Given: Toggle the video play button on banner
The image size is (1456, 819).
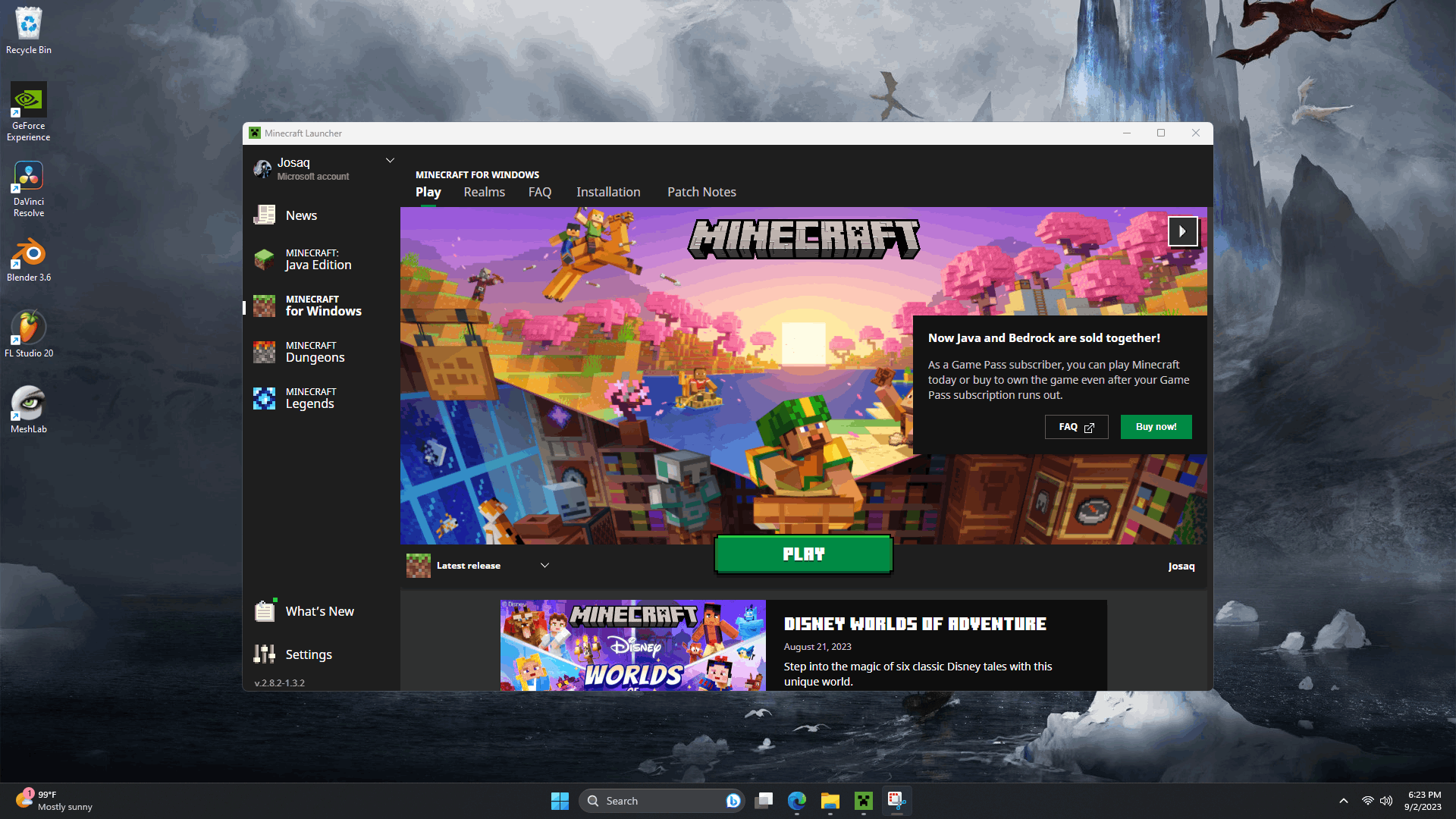Looking at the screenshot, I should [x=1183, y=231].
